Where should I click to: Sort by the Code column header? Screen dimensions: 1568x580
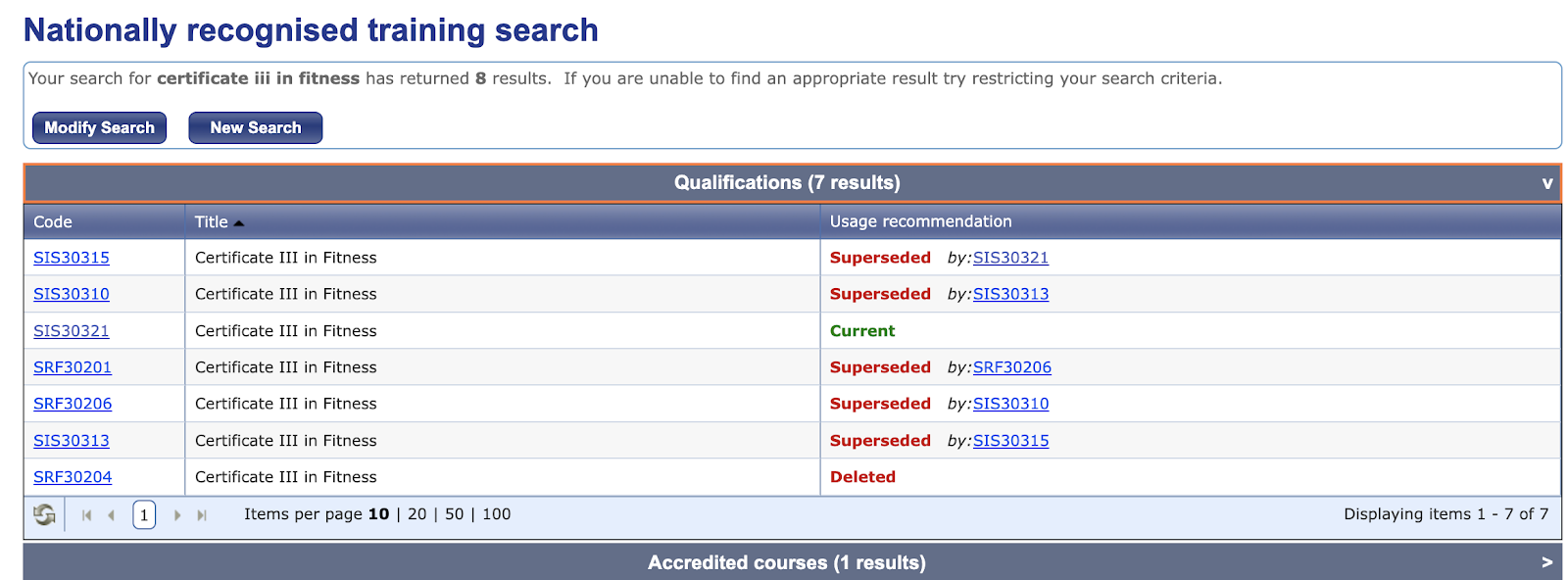click(x=53, y=222)
